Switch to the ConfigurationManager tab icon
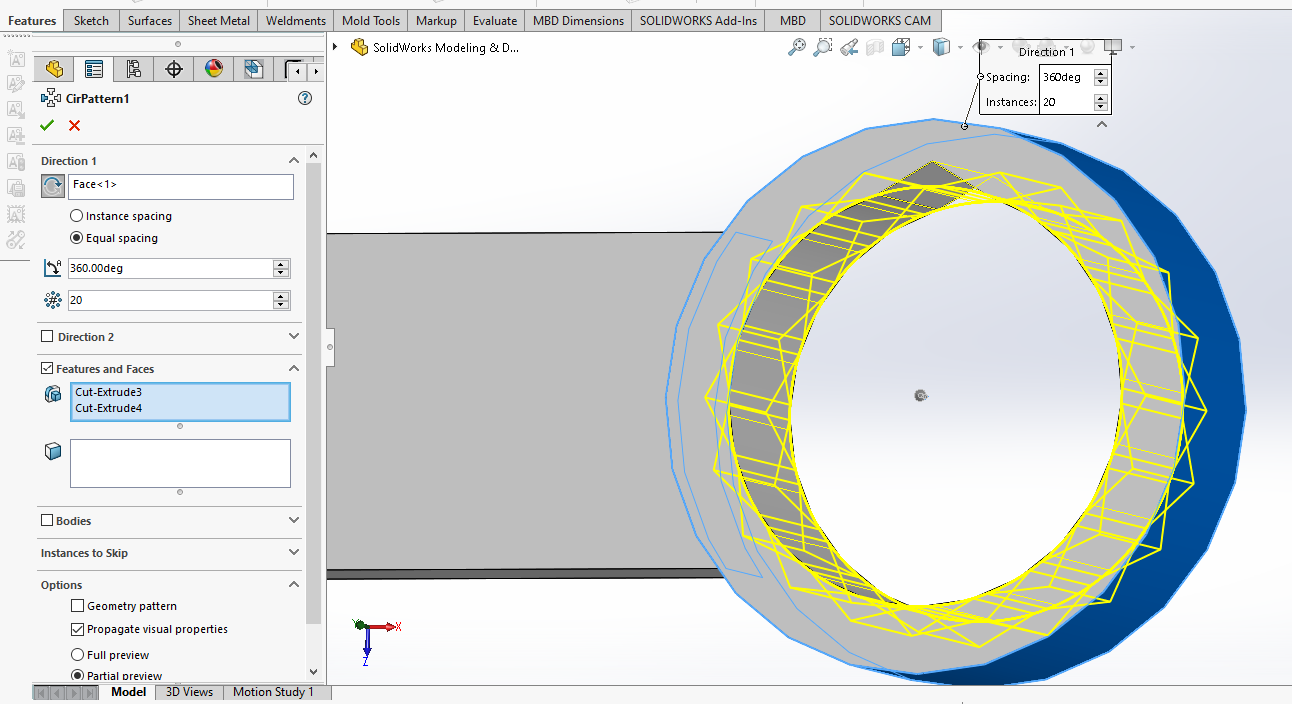1292x704 pixels. click(134, 69)
